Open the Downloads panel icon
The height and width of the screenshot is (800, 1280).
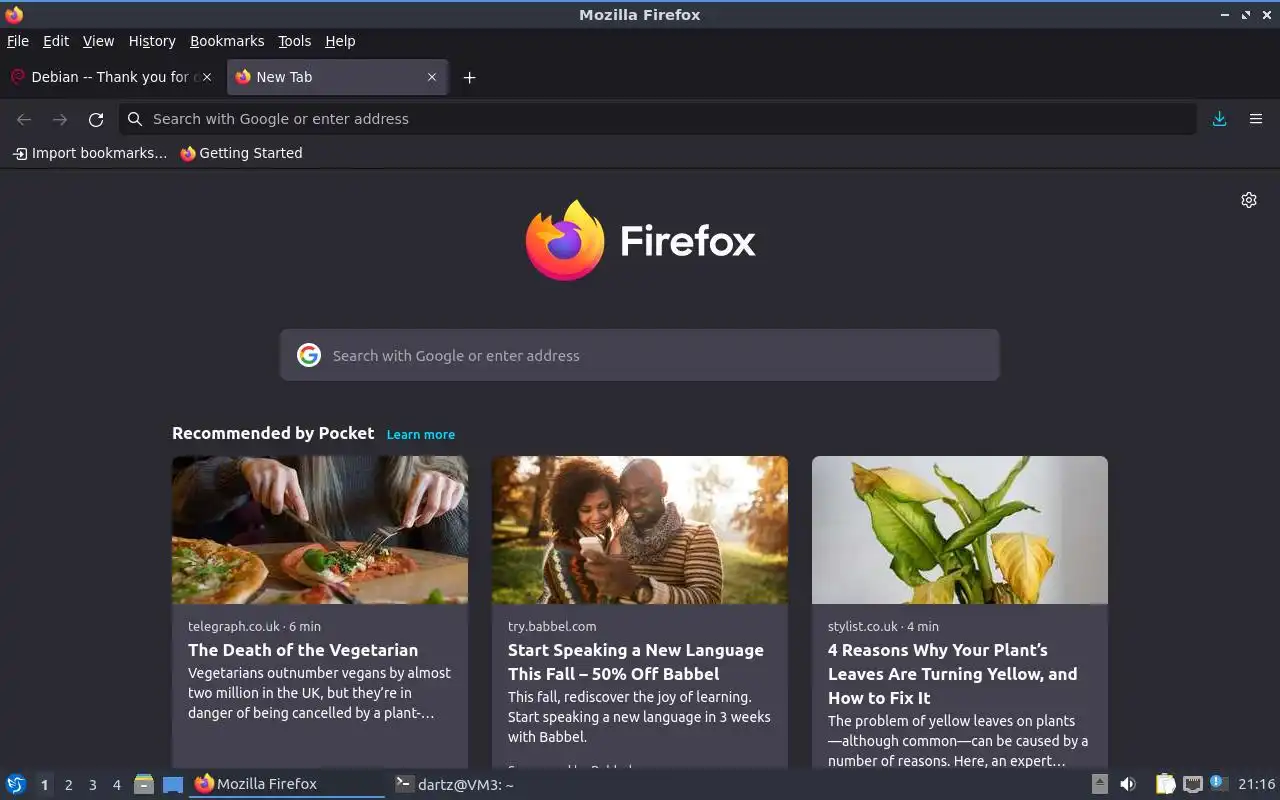[1219, 119]
